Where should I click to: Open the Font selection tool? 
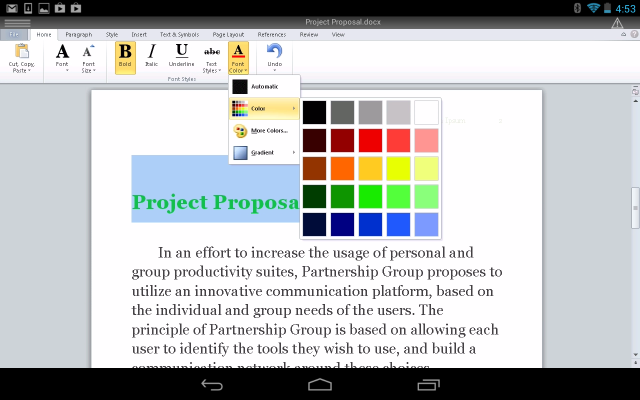62,58
